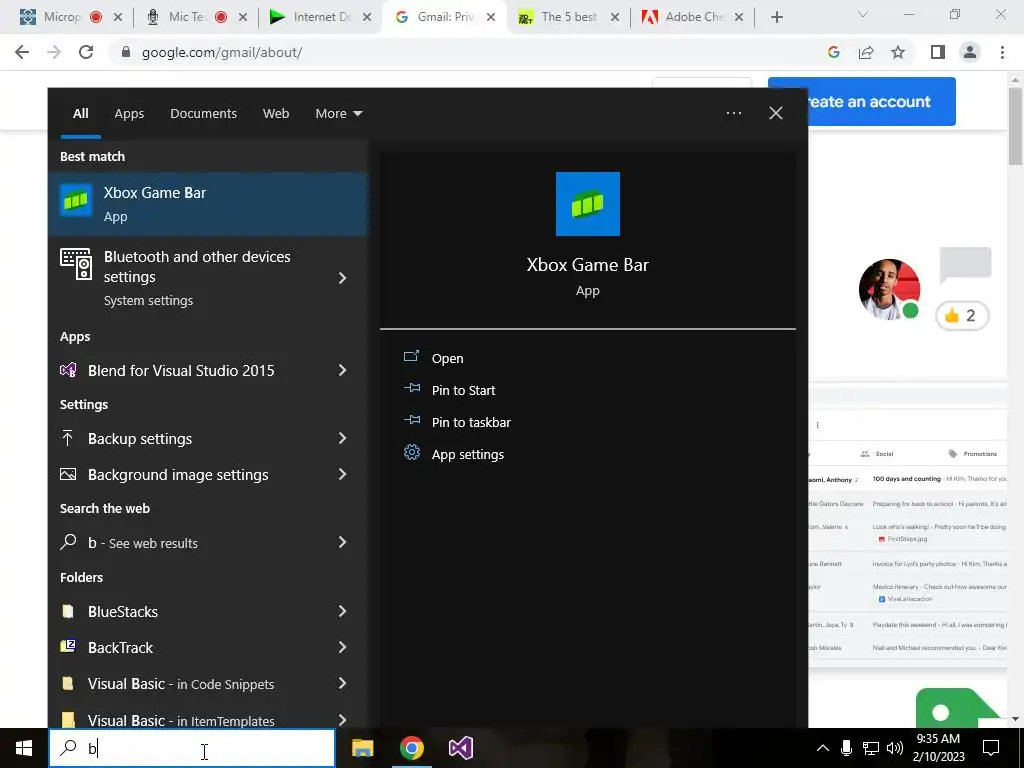Image resolution: width=1024 pixels, height=768 pixels.
Task: Open Windows Start menu
Action: (x=24, y=748)
